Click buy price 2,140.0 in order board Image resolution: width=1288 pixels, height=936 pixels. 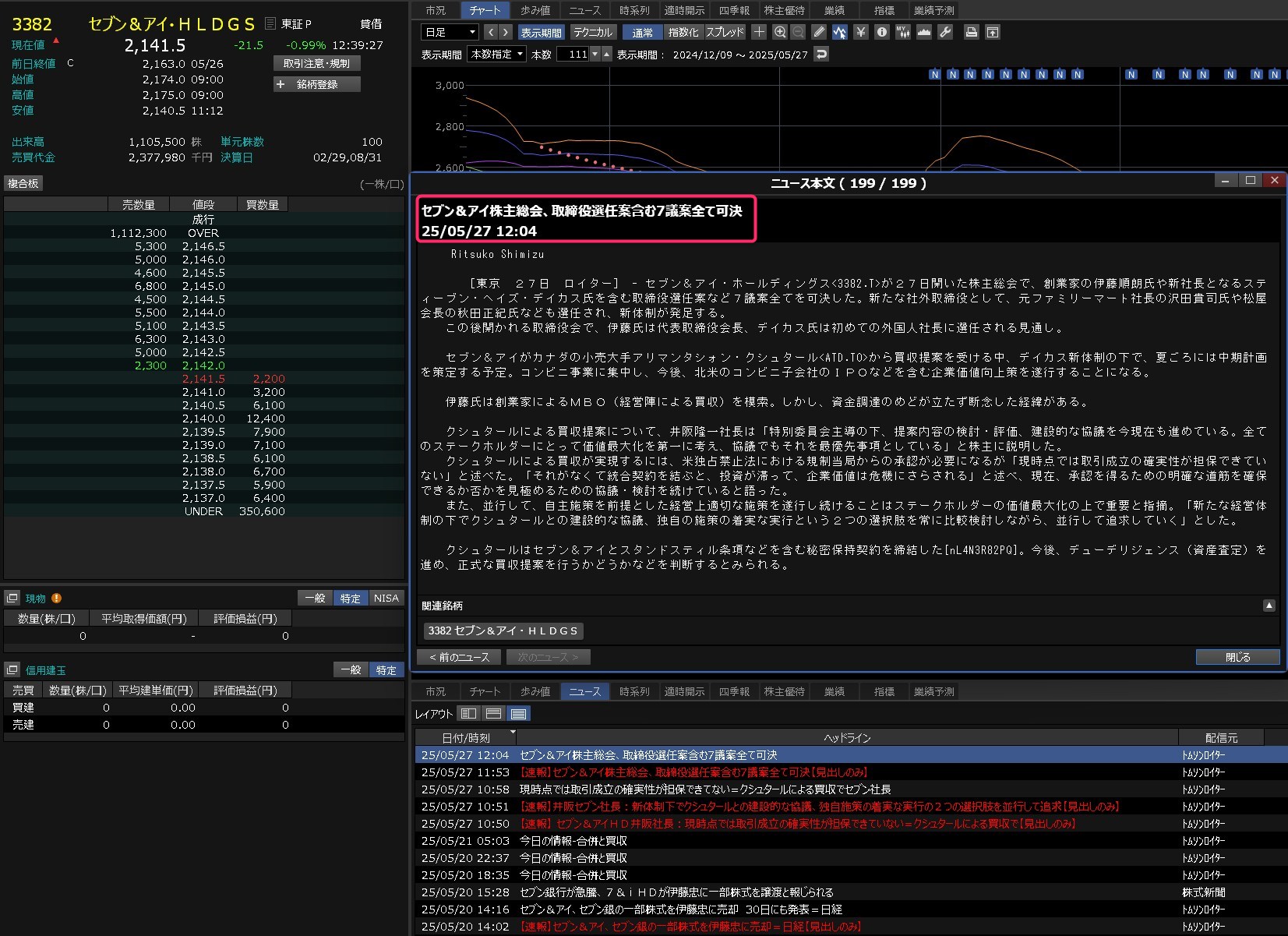pyautogui.click(x=203, y=419)
